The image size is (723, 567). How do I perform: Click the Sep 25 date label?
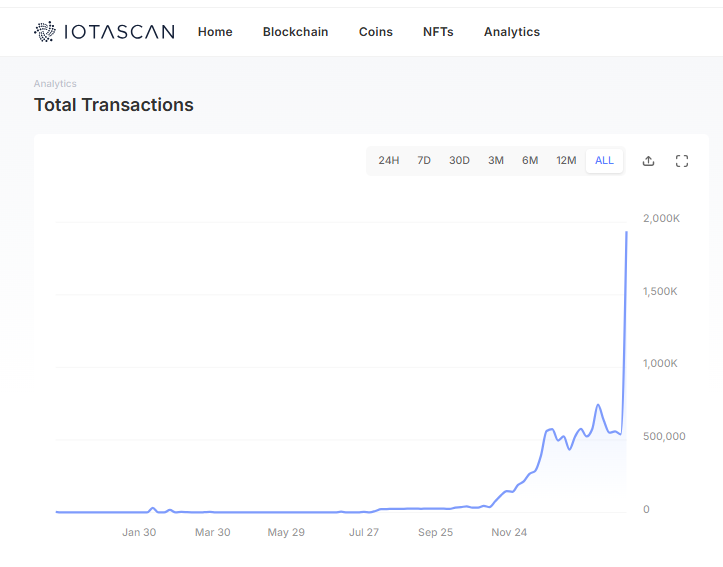[435, 532]
